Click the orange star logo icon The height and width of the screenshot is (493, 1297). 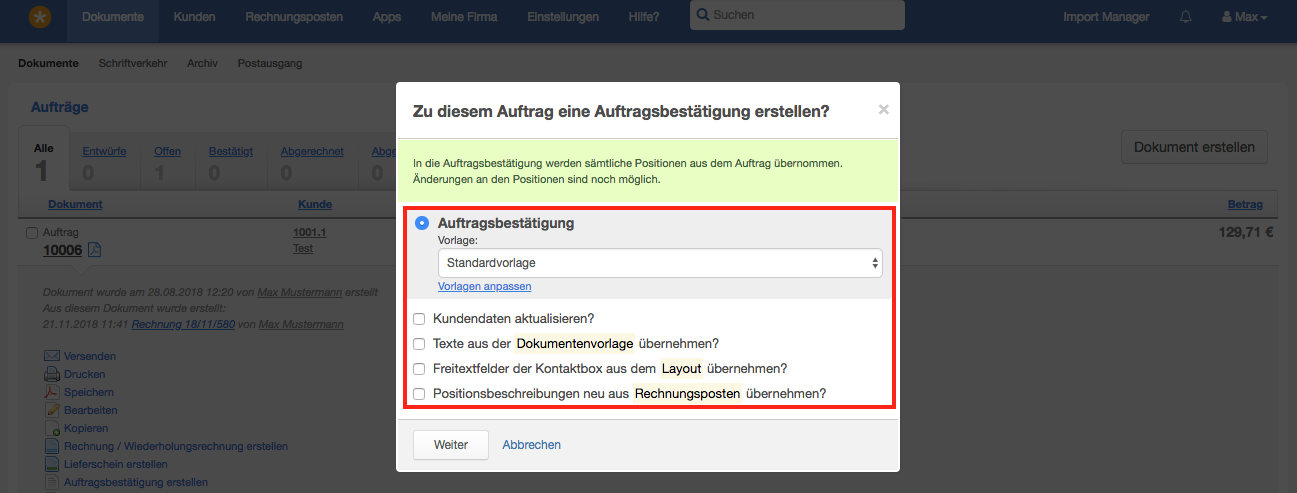tap(40, 17)
